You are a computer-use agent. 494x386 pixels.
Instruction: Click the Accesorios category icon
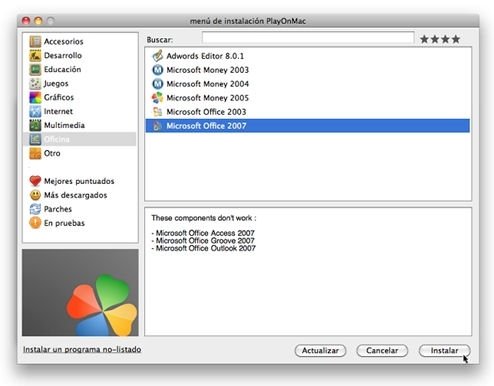tap(35, 41)
